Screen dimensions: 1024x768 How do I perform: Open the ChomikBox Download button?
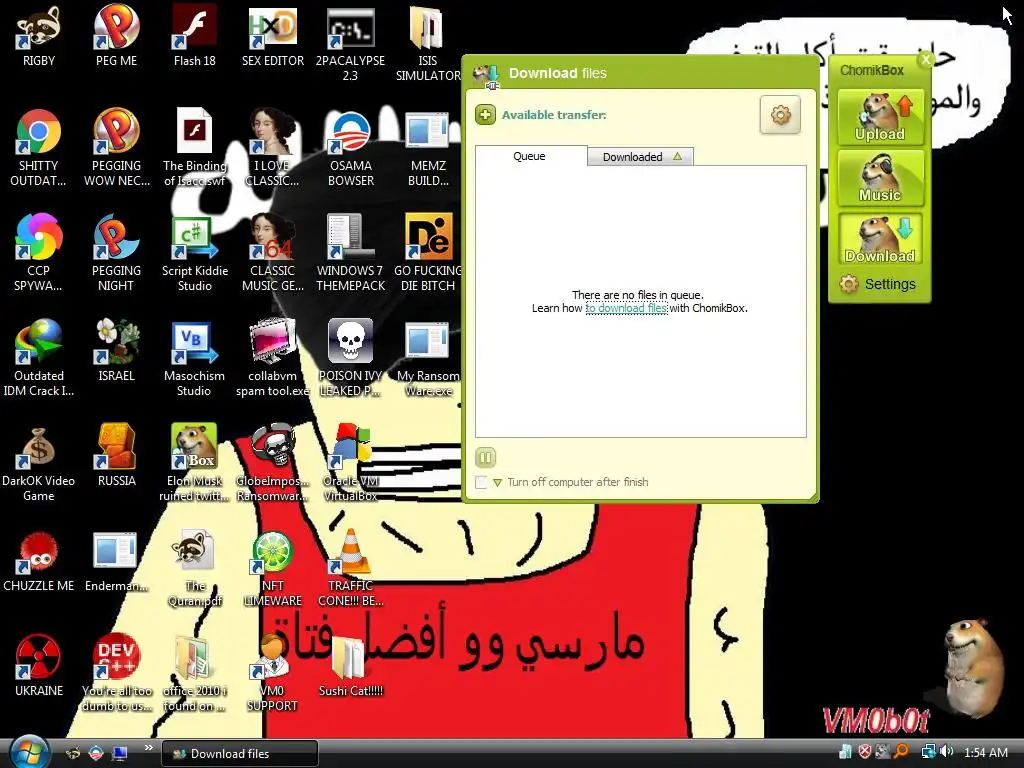click(x=880, y=239)
